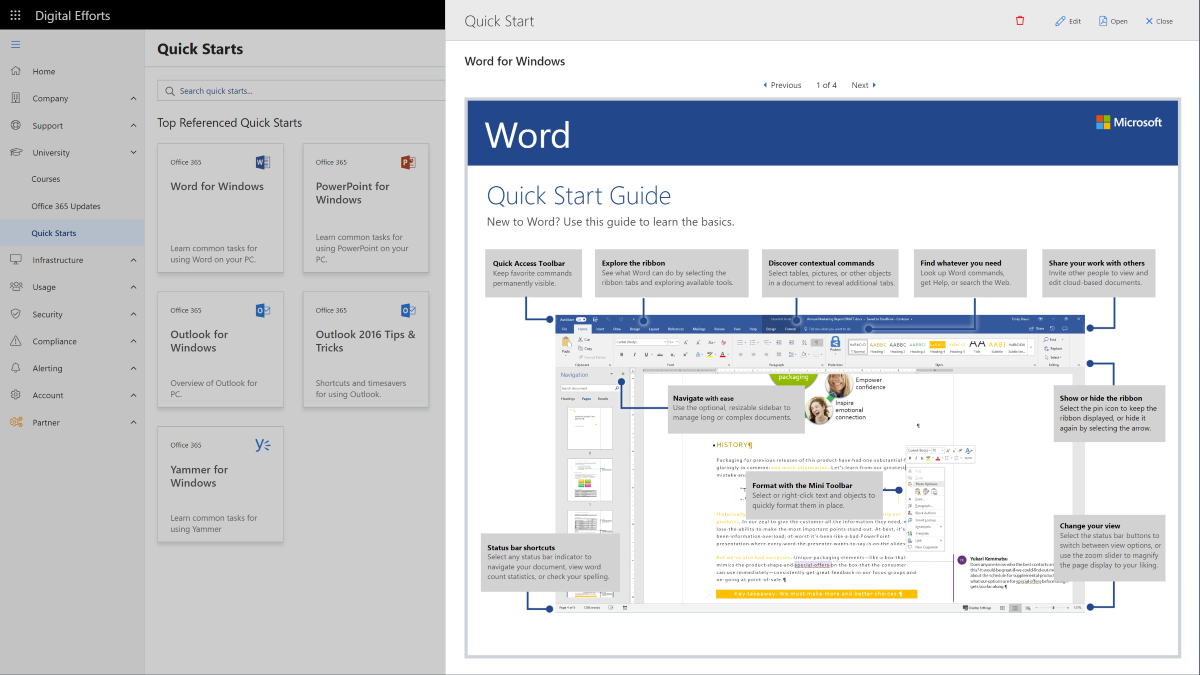
Task: Expand the Alerting menu chevron
Action: 133,368
